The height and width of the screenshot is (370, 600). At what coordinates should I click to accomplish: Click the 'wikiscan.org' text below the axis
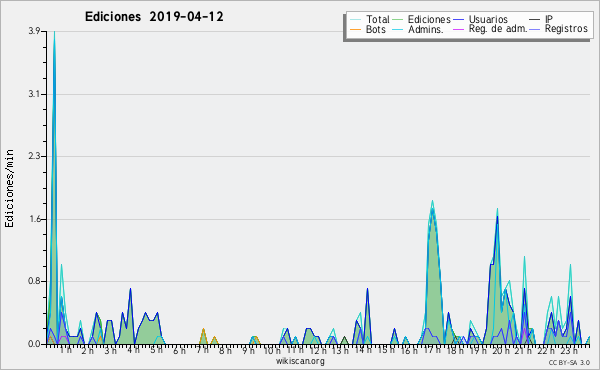pos(300,361)
